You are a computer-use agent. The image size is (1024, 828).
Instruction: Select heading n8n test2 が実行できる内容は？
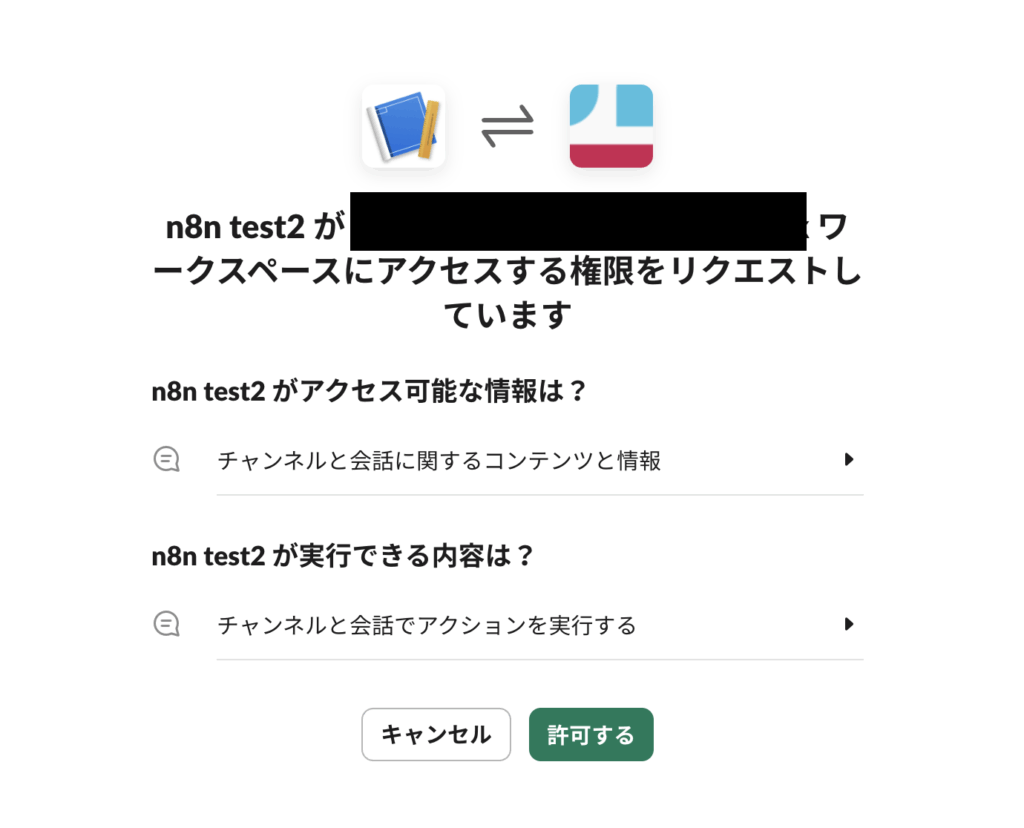click(342, 556)
